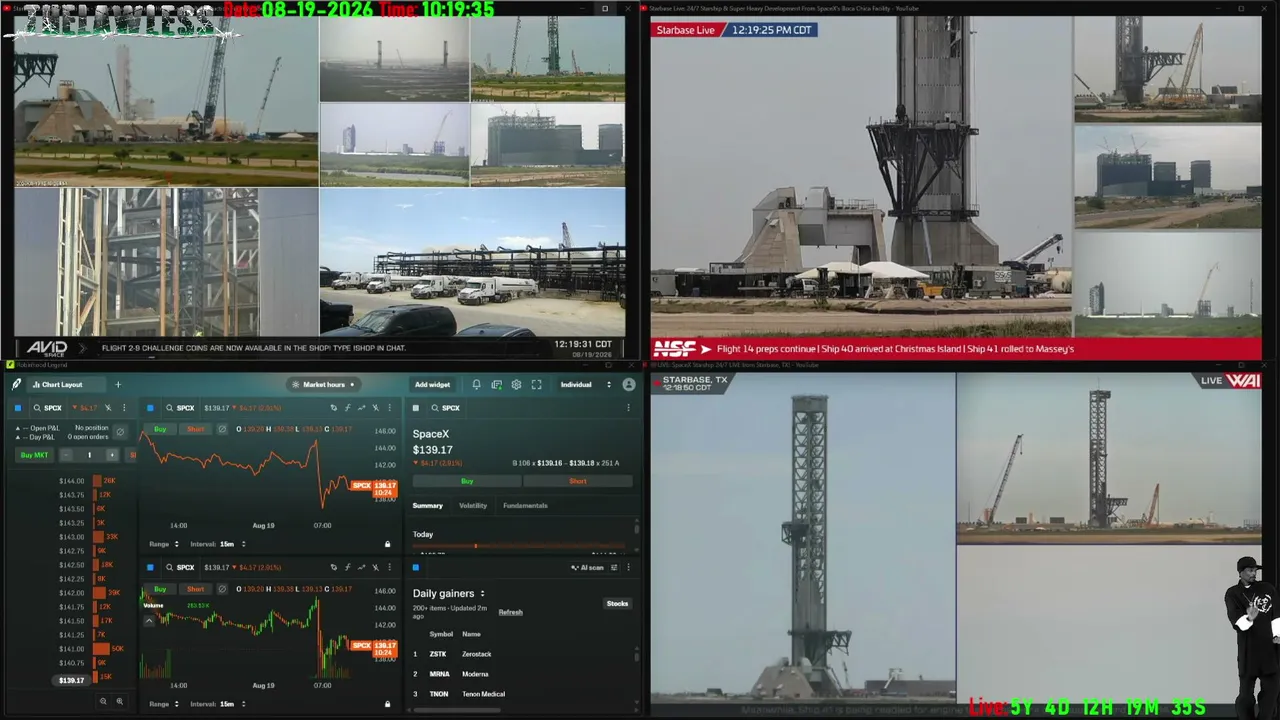
Task: Open drawing tools icon on candlestick chart
Action: (x=334, y=567)
